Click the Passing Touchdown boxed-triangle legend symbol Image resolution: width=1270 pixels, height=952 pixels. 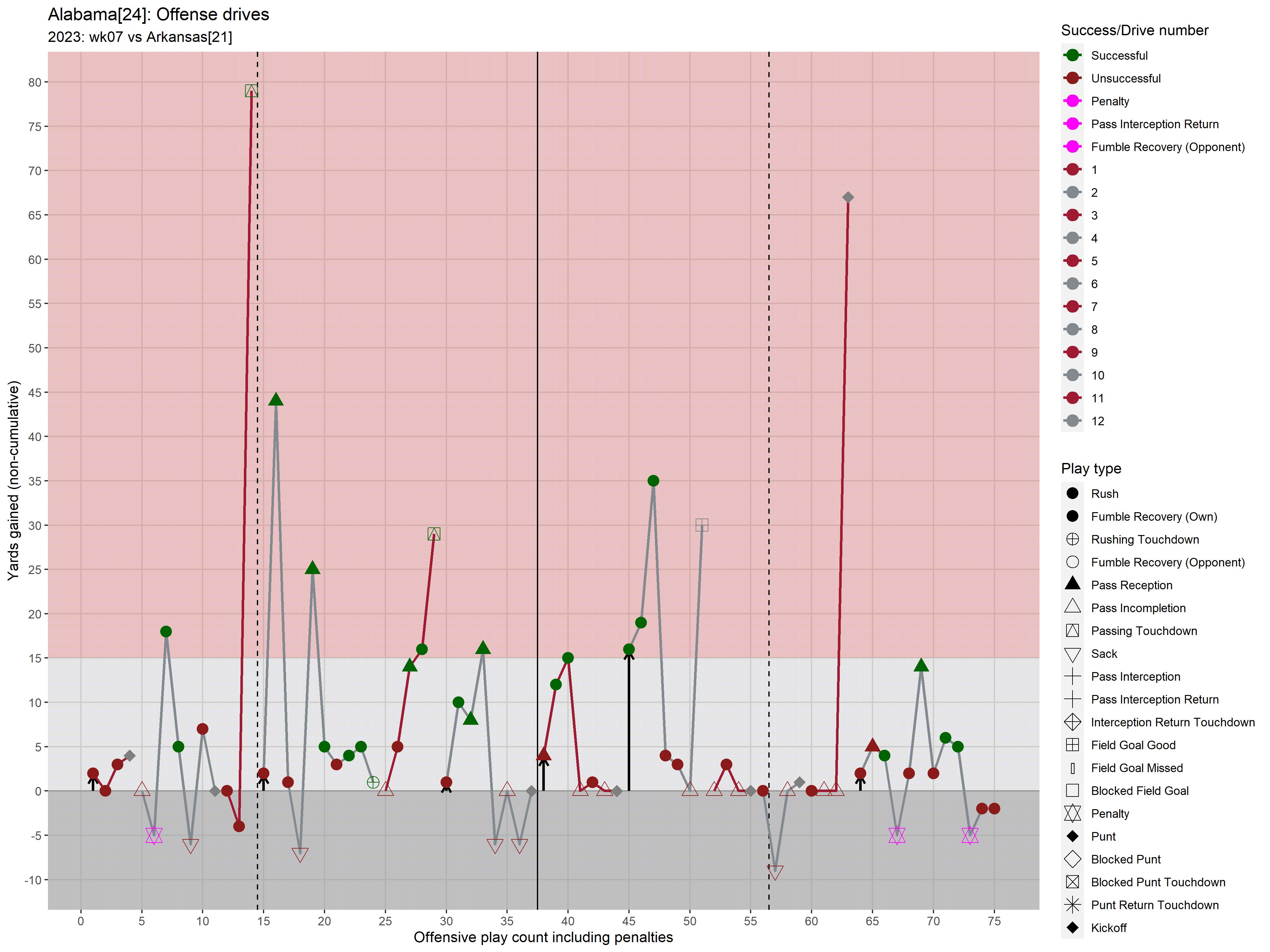[1072, 631]
